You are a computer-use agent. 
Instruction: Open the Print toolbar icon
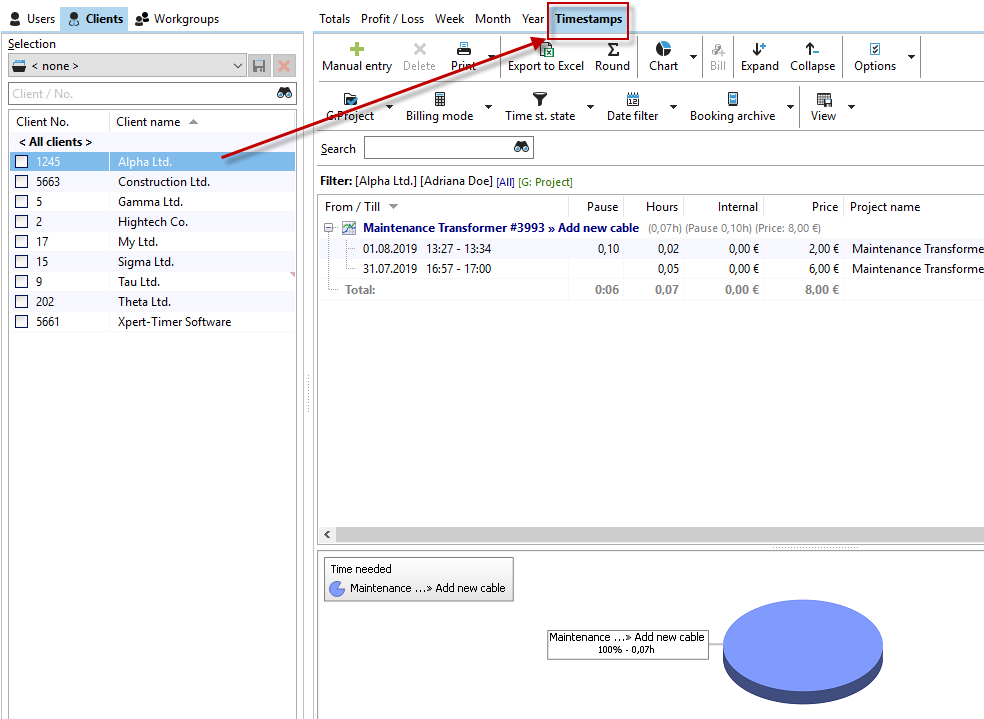[464, 49]
